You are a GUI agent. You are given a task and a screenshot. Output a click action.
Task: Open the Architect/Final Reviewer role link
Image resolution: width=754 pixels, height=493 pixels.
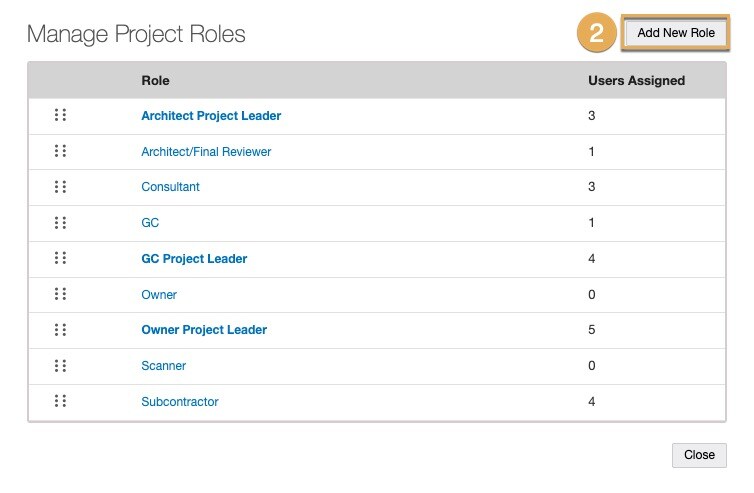click(x=206, y=152)
